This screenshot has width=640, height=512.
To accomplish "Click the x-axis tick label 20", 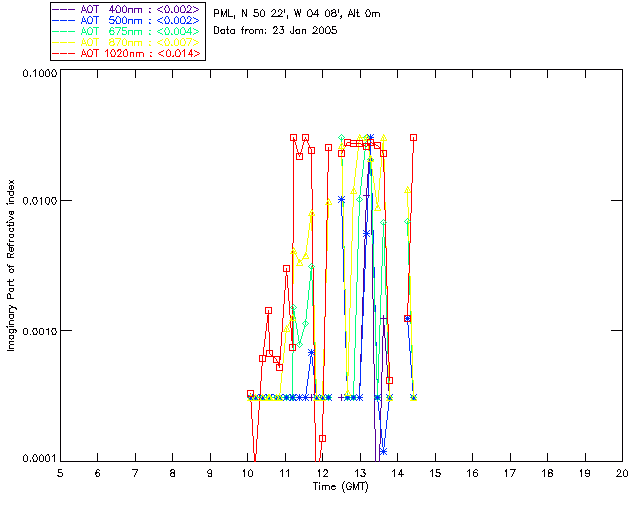I will tap(622, 472).
